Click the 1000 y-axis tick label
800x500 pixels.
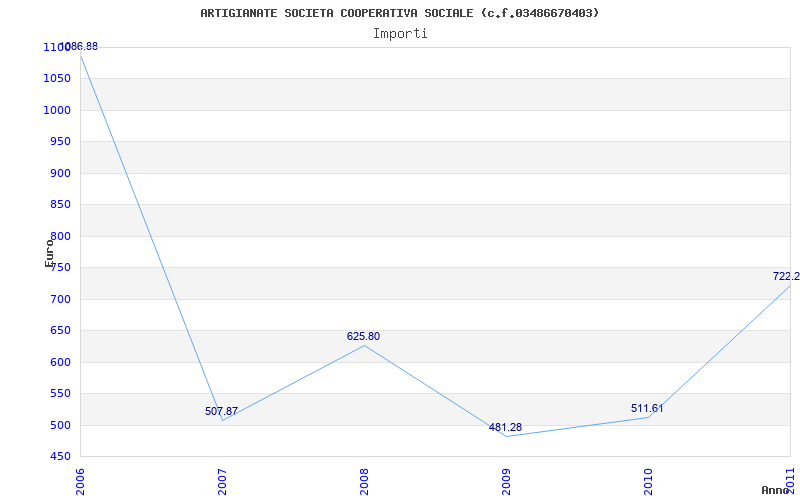coord(57,110)
